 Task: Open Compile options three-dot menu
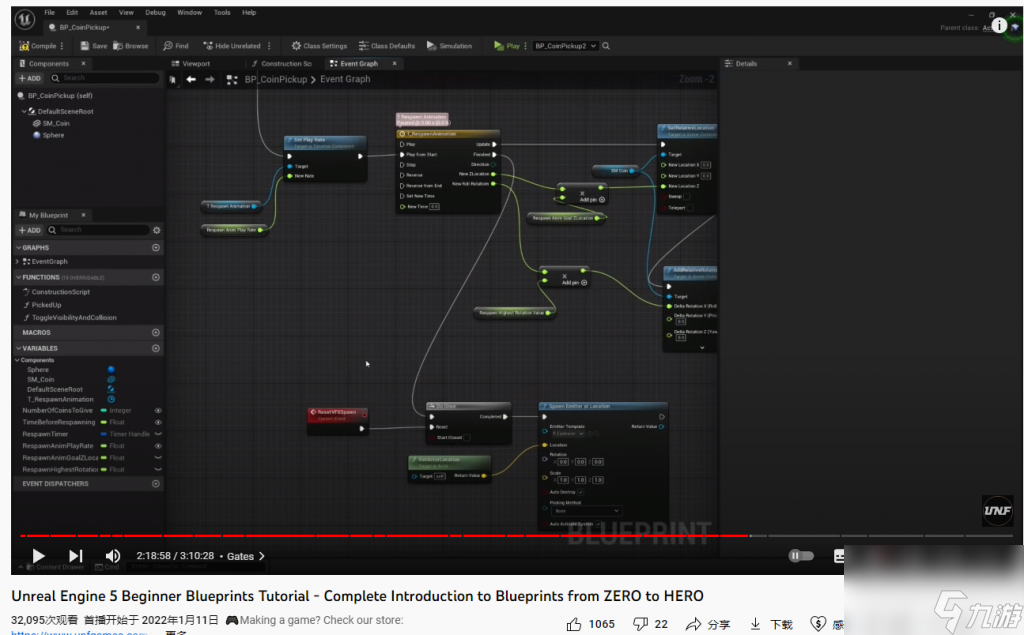tap(62, 46)
